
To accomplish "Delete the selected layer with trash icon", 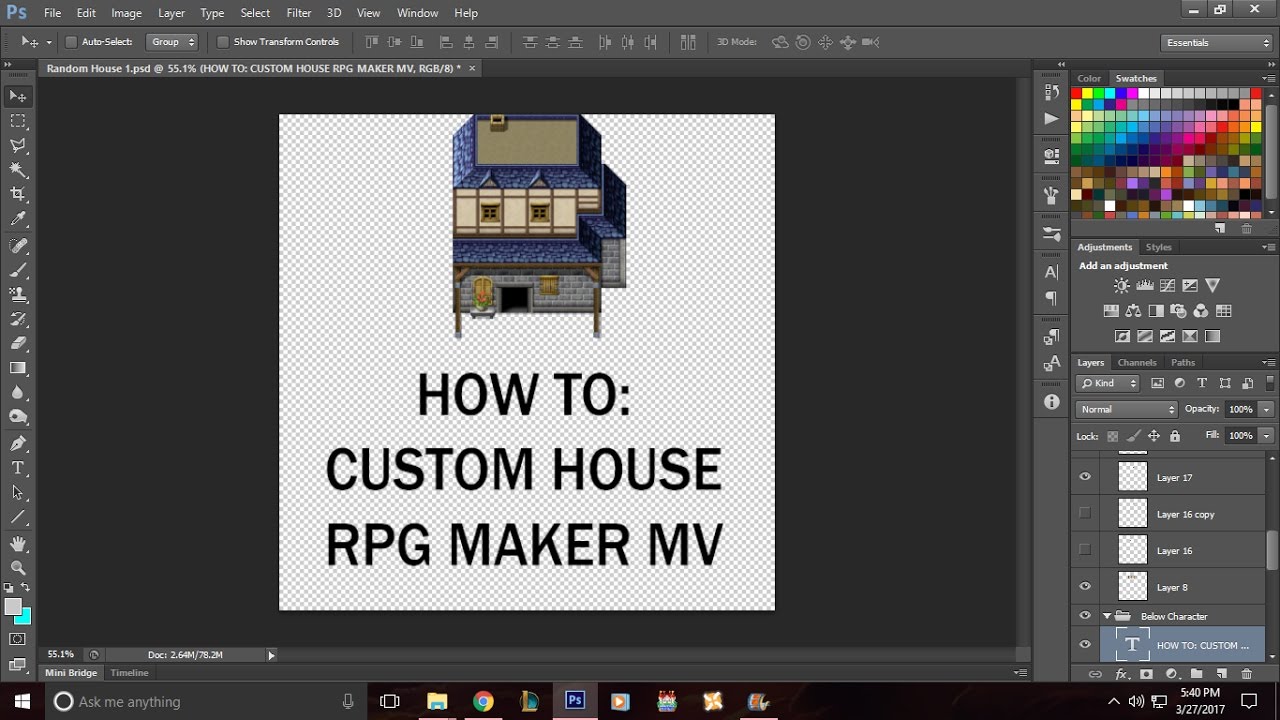I will point(1246,674).
